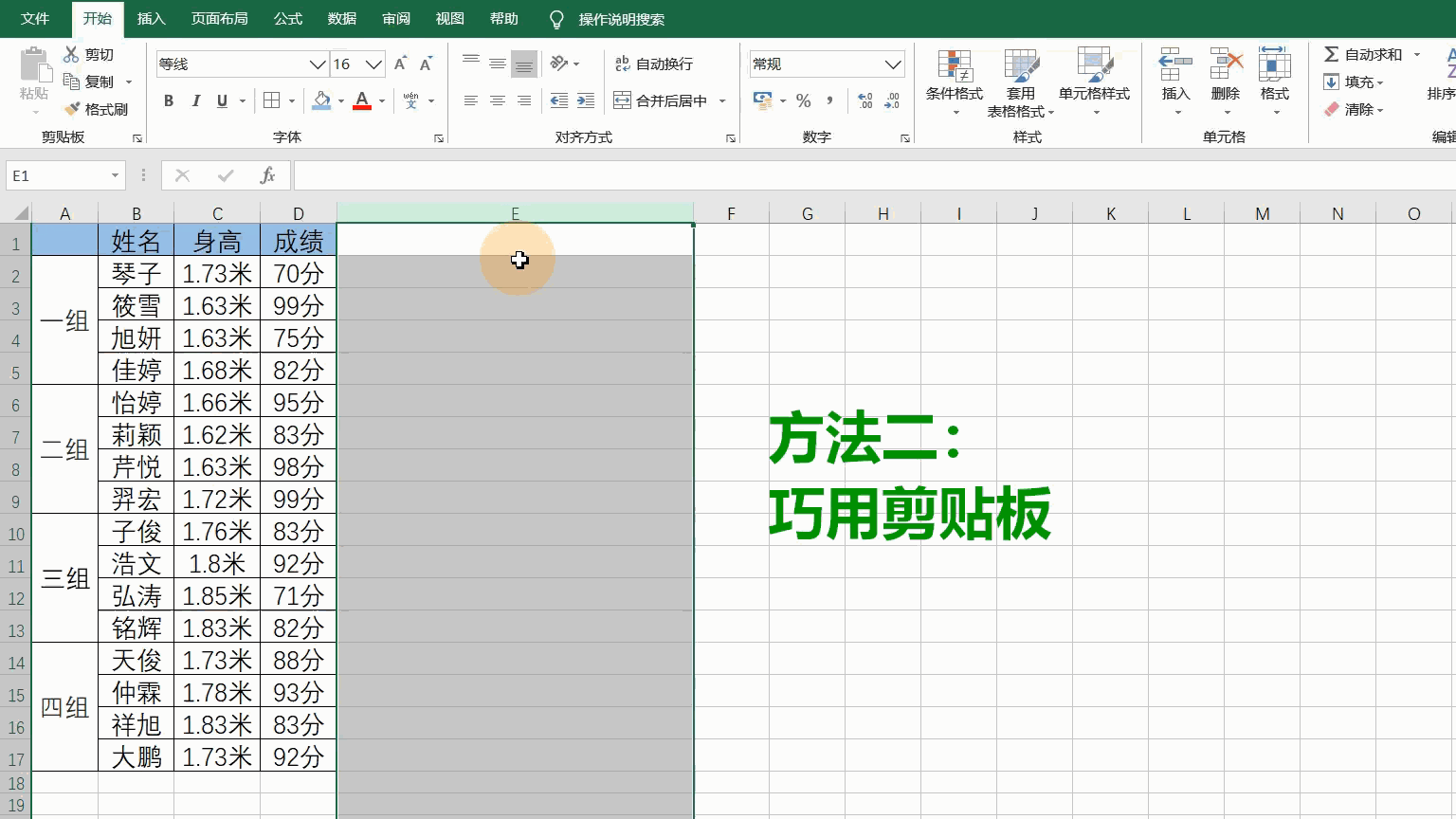This screenshot has width=1456, height=819.
Task: Apply accounting number format icon
Action: pyautogui.click(x=762, y=100)
